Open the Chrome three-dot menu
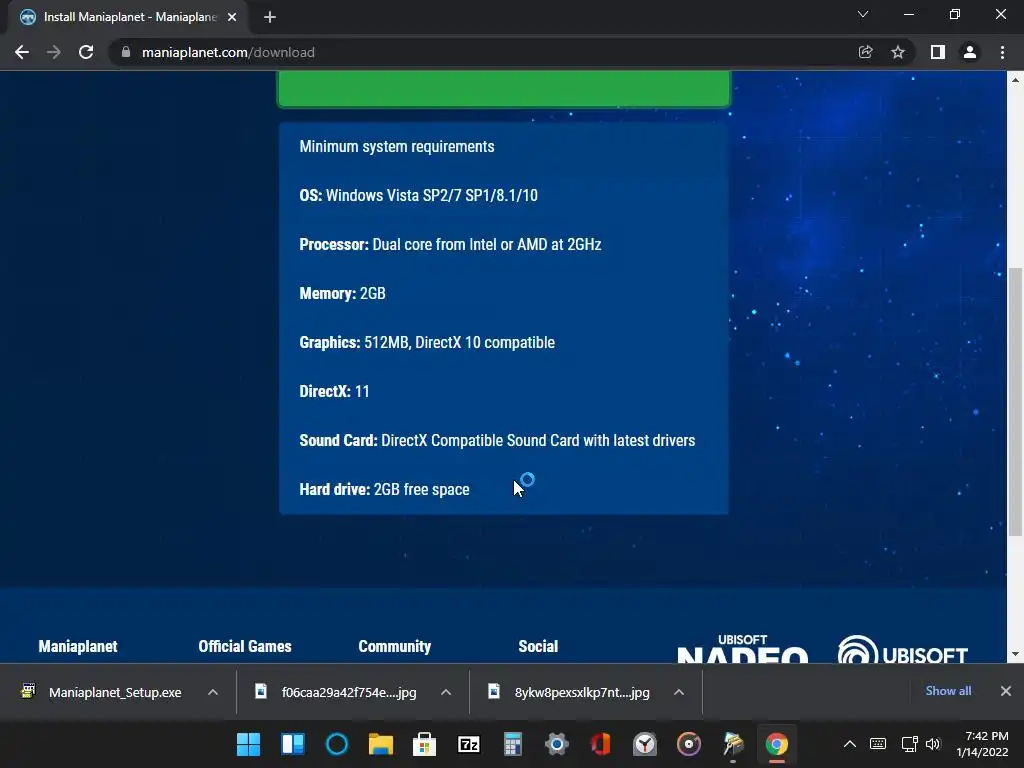This screenshot has height=768, width=1024. [1002, 52]
